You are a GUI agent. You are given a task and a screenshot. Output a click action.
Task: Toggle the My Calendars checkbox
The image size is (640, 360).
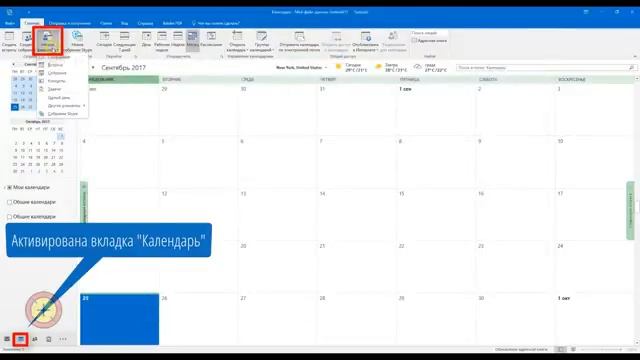tap(9, 187)
